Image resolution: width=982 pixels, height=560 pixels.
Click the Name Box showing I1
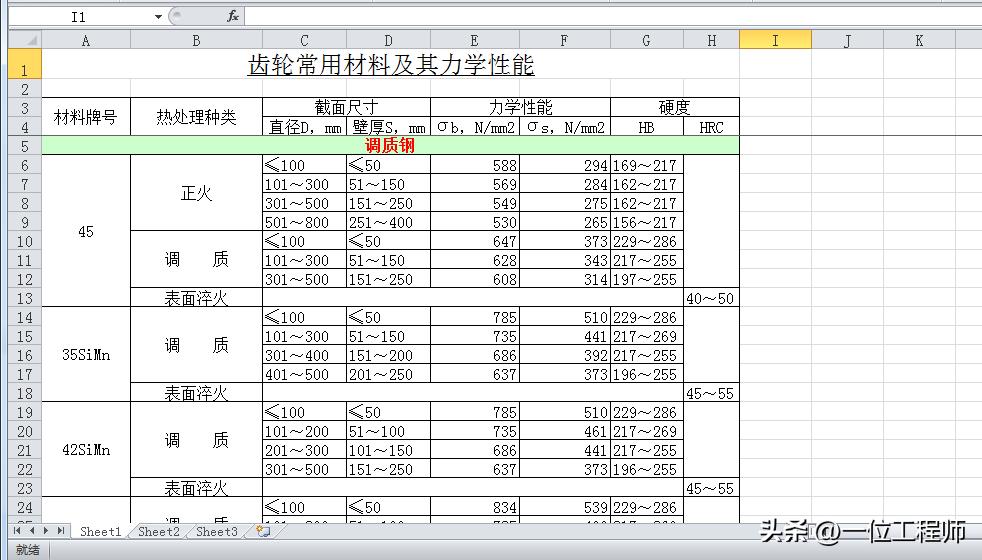coord(79,17)
